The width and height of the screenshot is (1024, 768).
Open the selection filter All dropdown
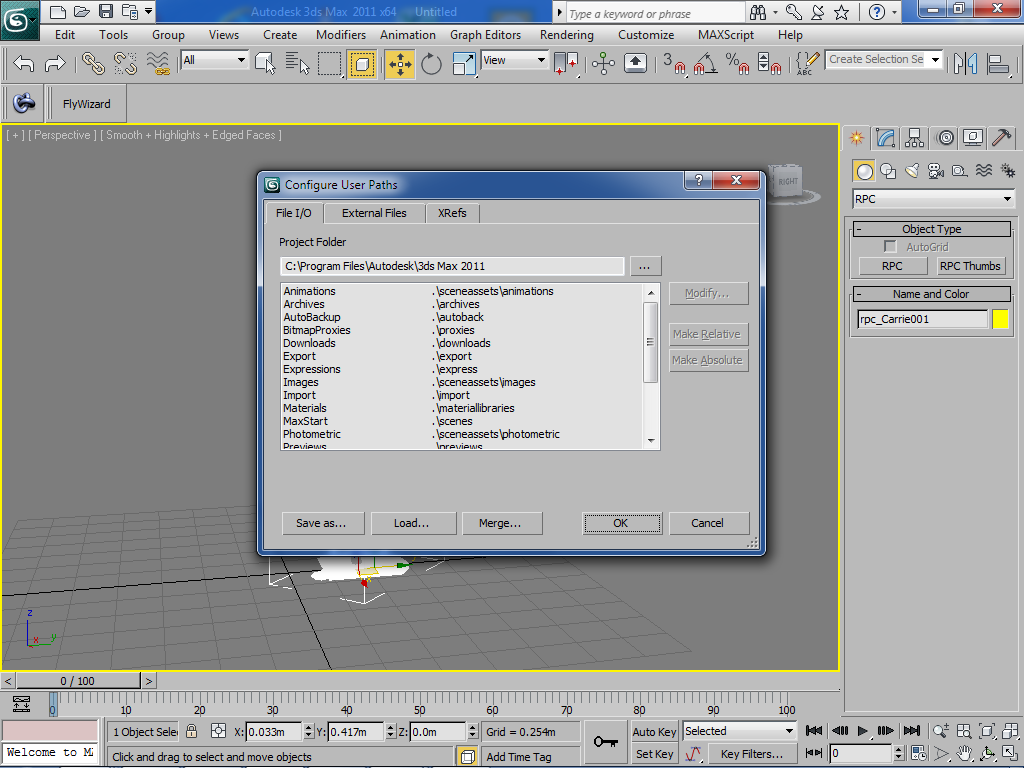coord(214,60)
